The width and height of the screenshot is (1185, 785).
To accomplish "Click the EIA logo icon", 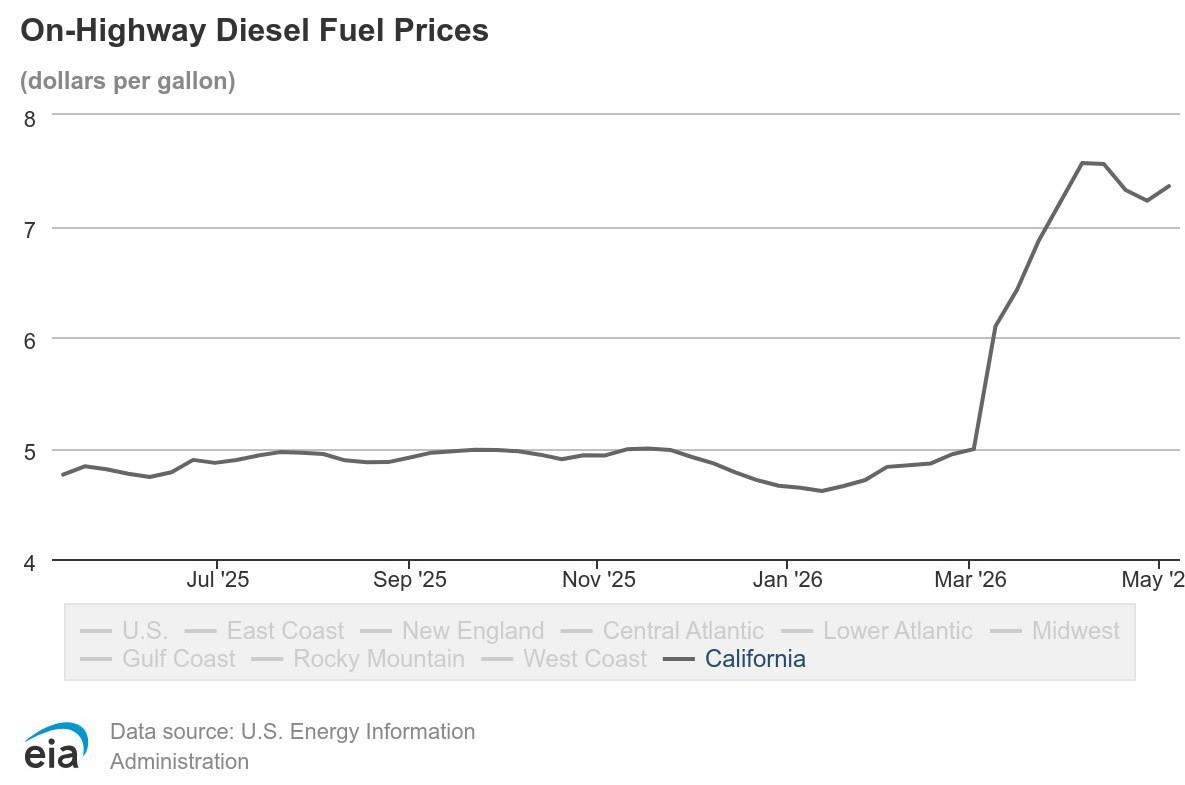I will pyautogui.click(x=56, y=746).
